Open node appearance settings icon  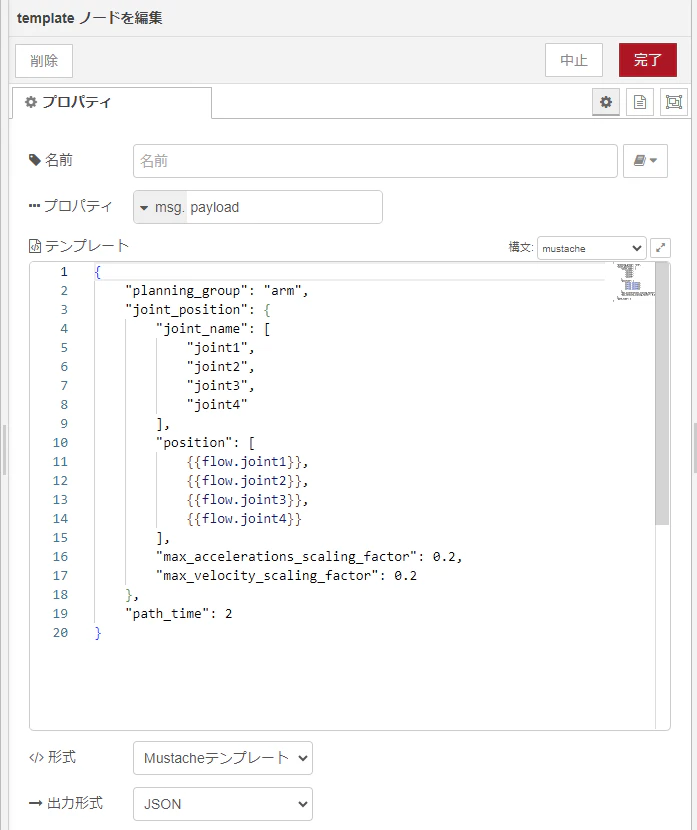tap(674, 102)
